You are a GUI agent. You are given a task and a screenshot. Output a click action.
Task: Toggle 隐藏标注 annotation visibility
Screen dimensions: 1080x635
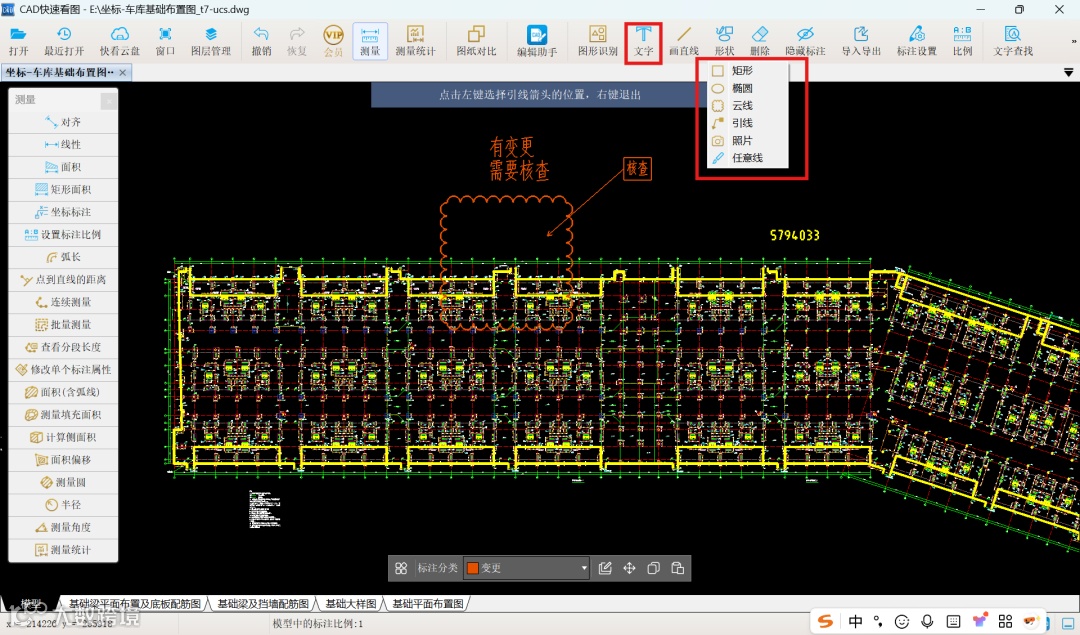pos(805,41)
